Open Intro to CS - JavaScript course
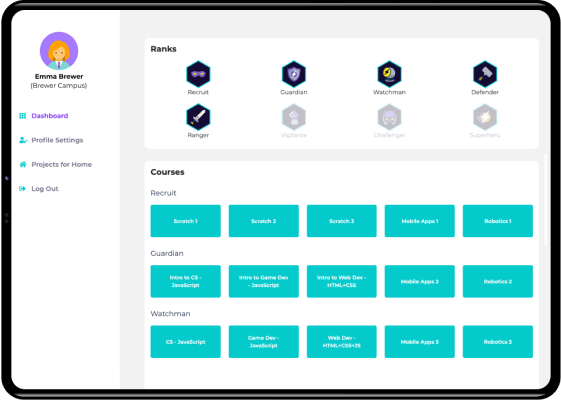 tap(185, 281)
